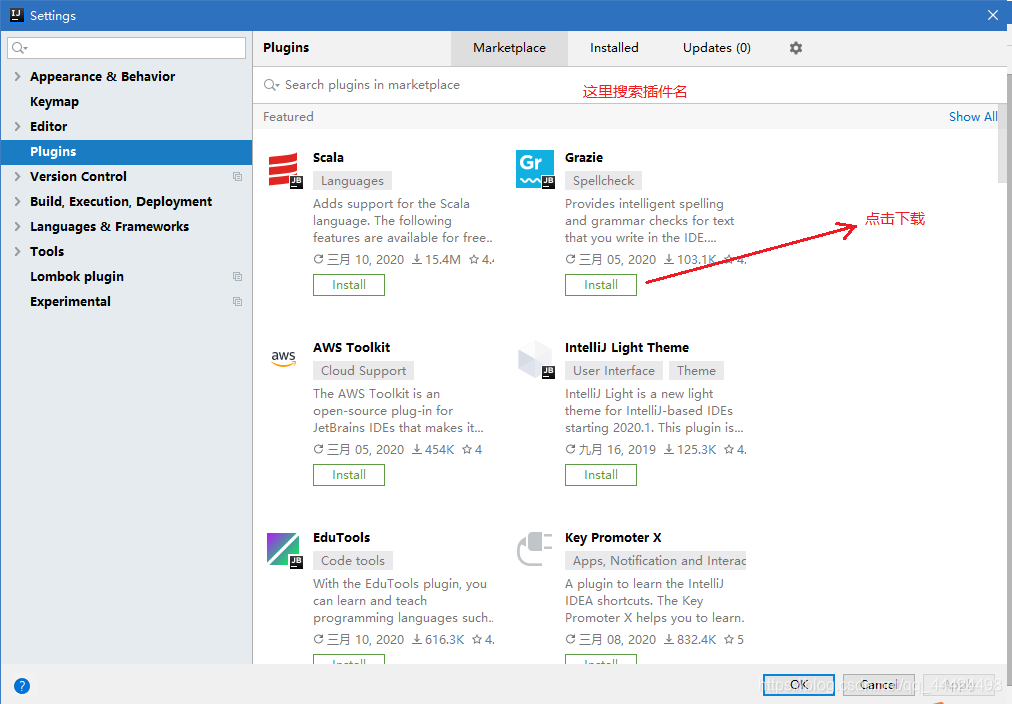Viewport: 1012px width, 704px height.
Task: Click the marketplace search magnifier icon
Action: [x=271, y=85]
